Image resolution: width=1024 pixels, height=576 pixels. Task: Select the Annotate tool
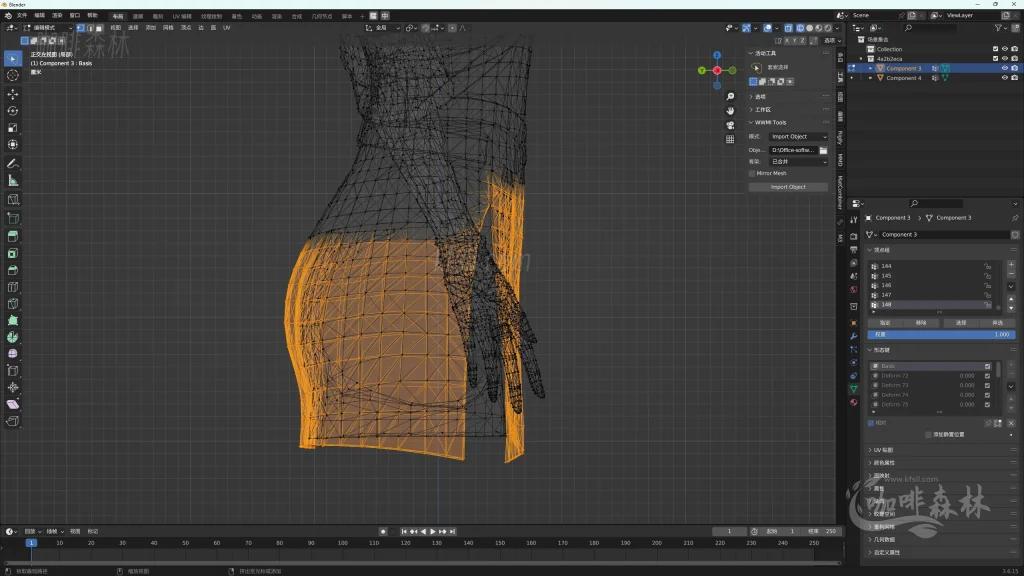coord(12,163)
